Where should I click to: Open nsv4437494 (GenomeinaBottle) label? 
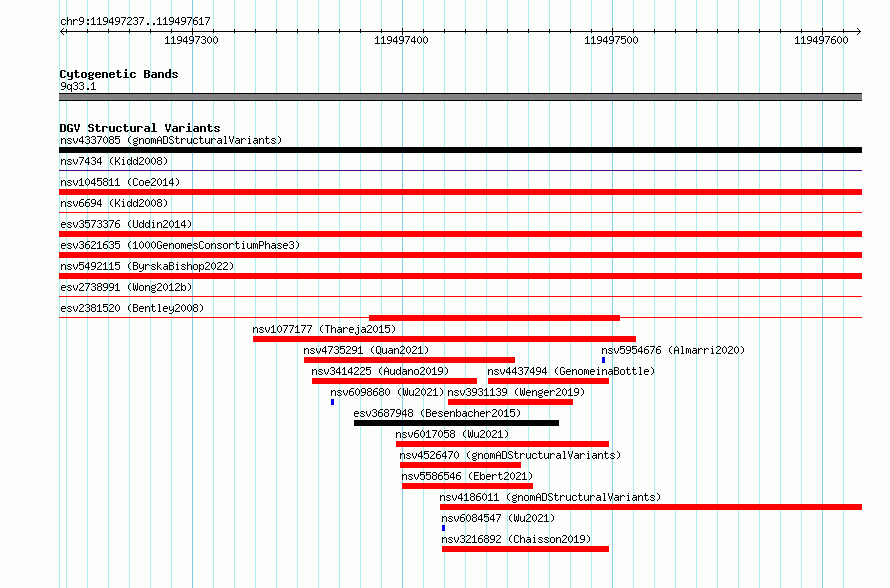pos(571,371)
